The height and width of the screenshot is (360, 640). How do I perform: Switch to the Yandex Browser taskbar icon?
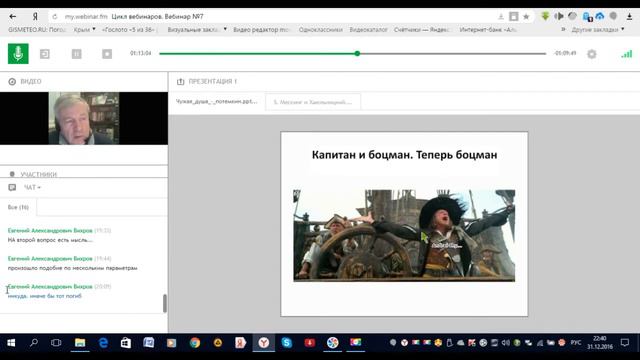tap(264, 343)
